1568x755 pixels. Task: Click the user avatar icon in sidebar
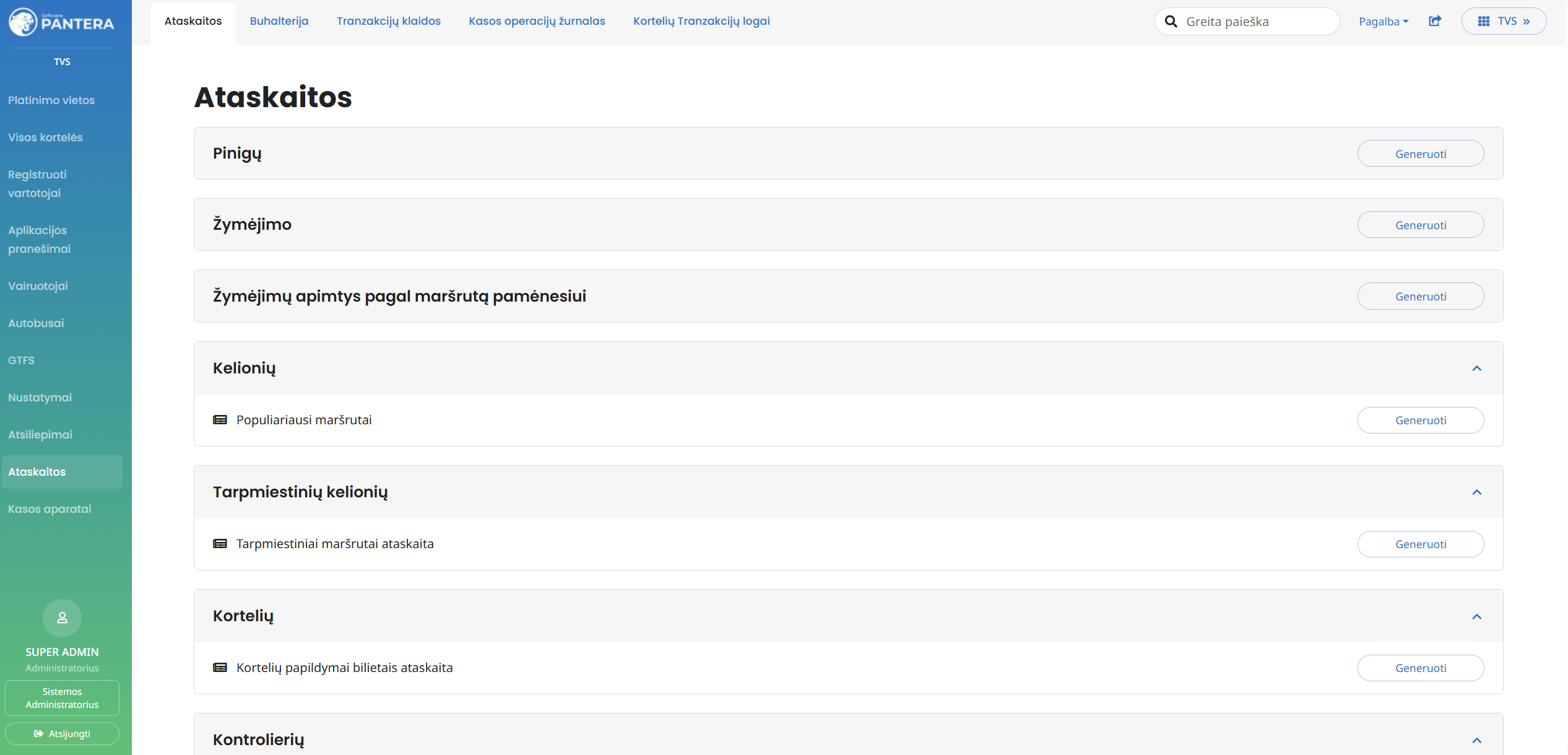coord(62,618)
